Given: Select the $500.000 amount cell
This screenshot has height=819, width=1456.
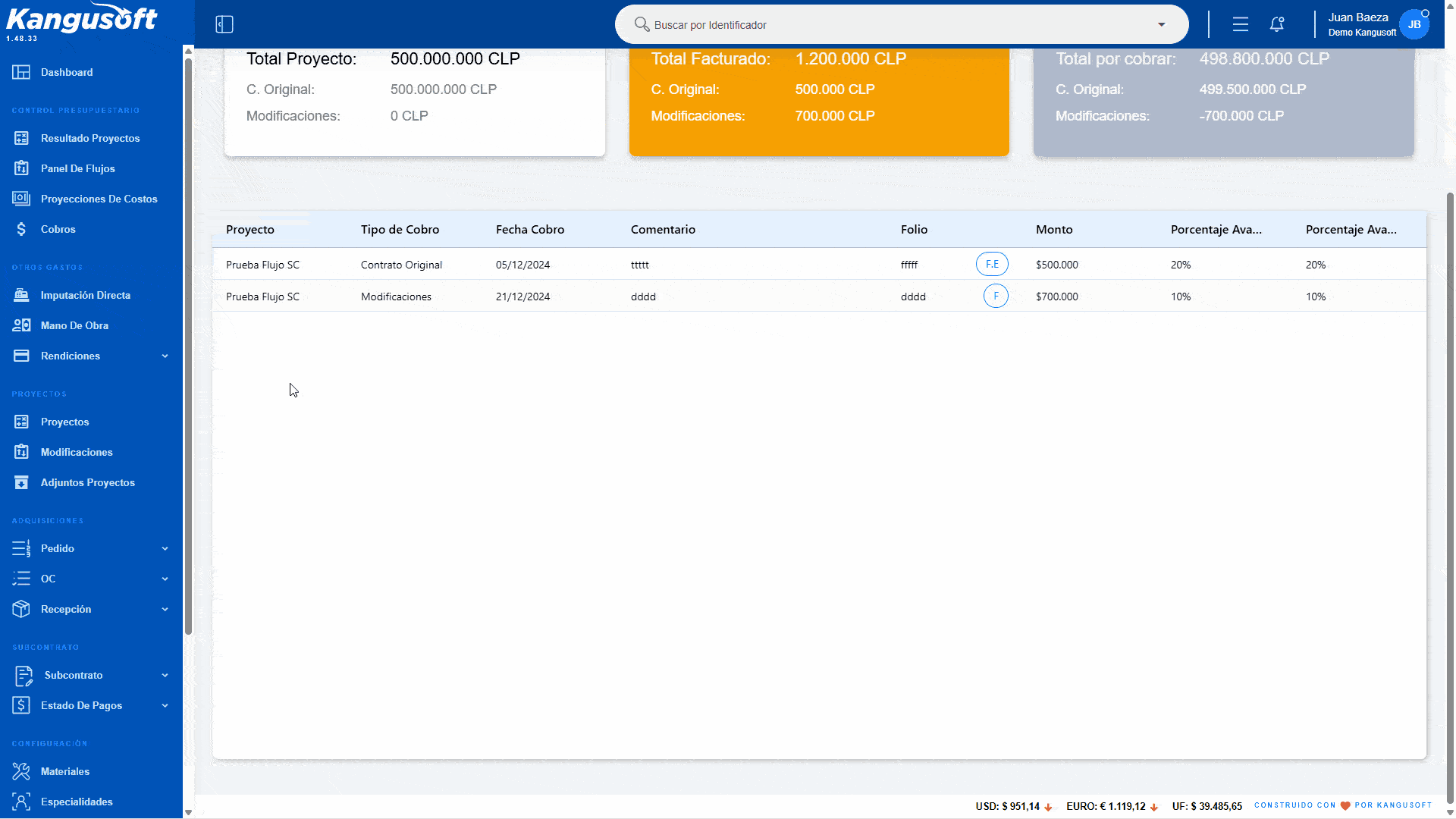Looking at the screenshot, I should point(1056,265).
